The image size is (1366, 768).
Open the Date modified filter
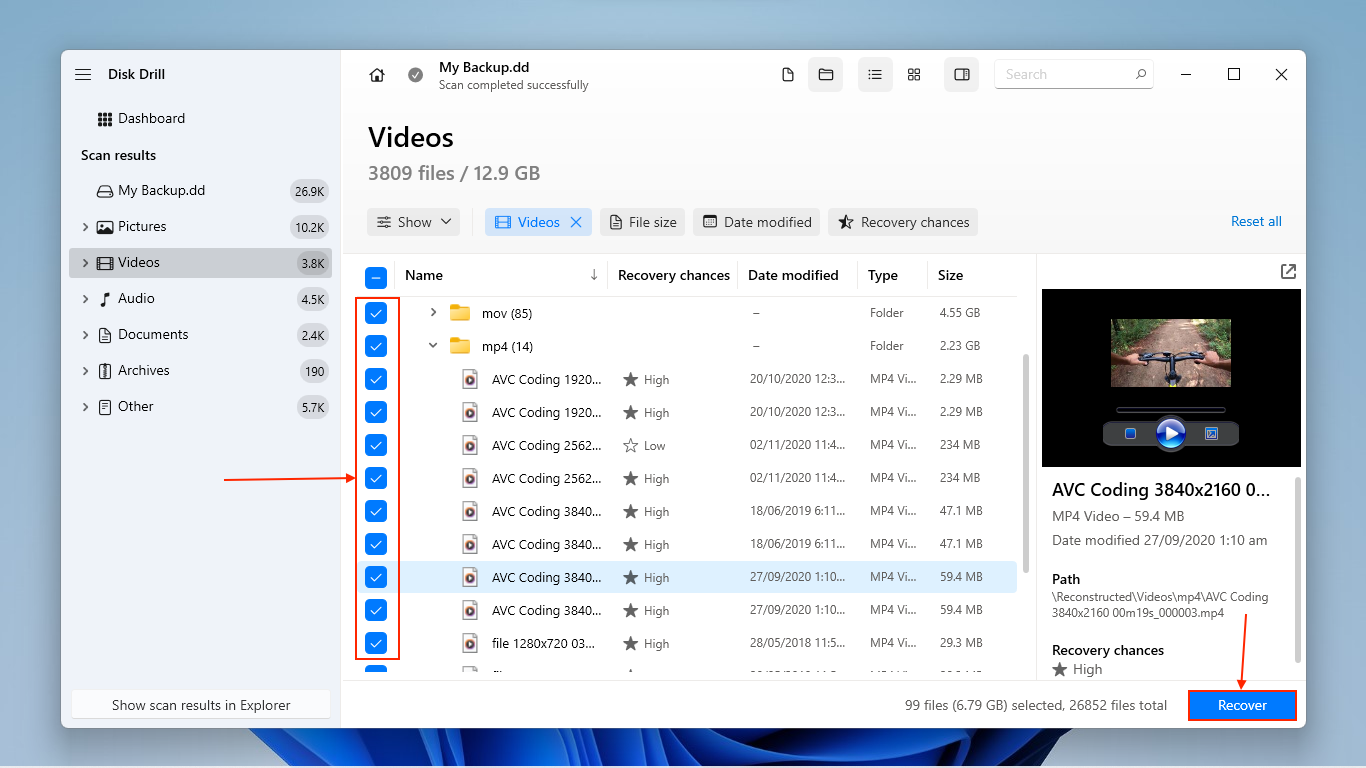point(756,221)
